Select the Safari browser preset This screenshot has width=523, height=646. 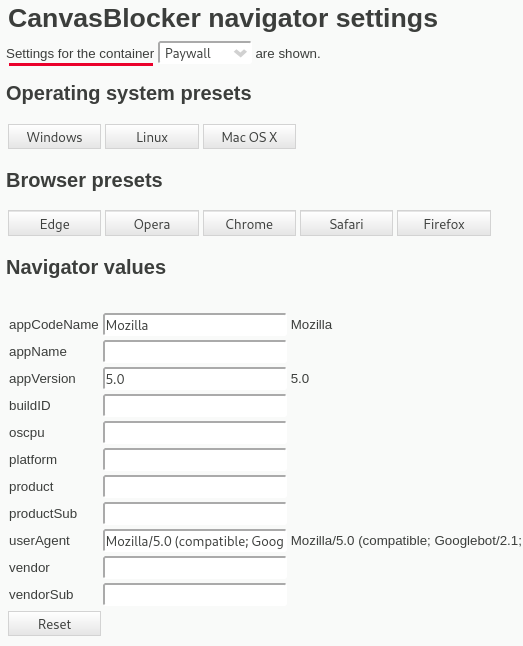click(346, 224)
